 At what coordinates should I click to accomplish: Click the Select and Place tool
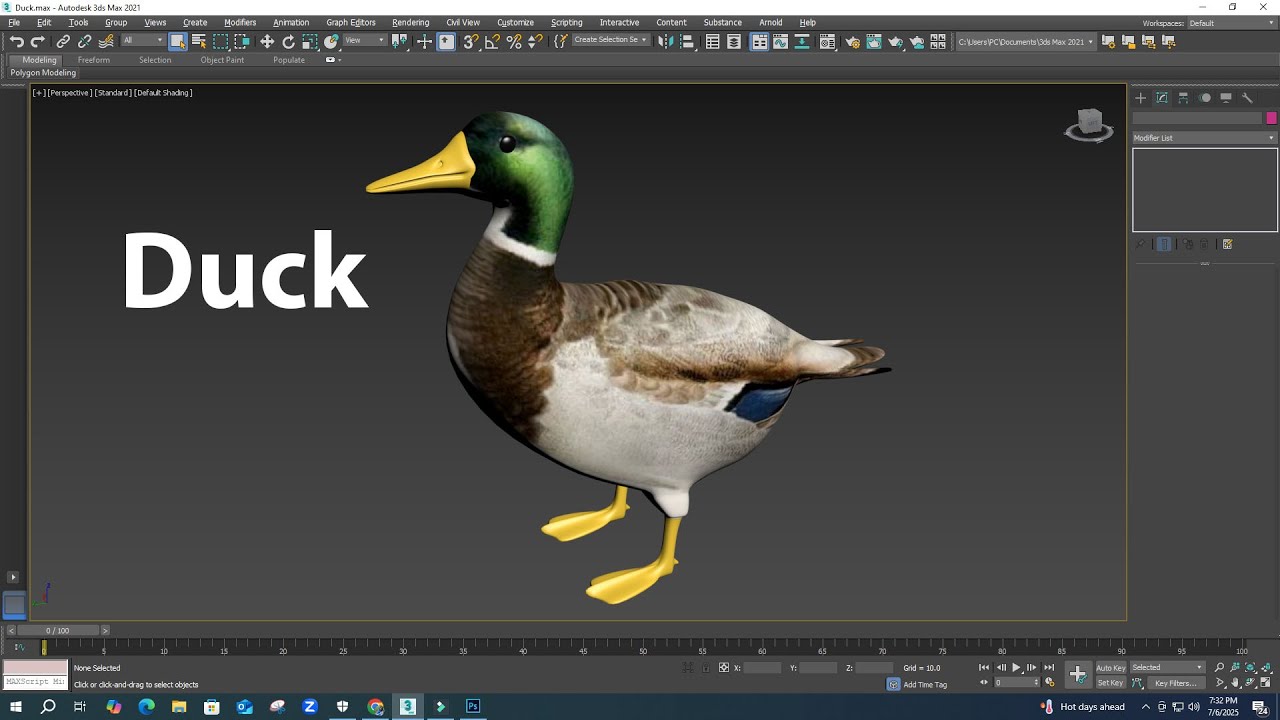point(331,41)
